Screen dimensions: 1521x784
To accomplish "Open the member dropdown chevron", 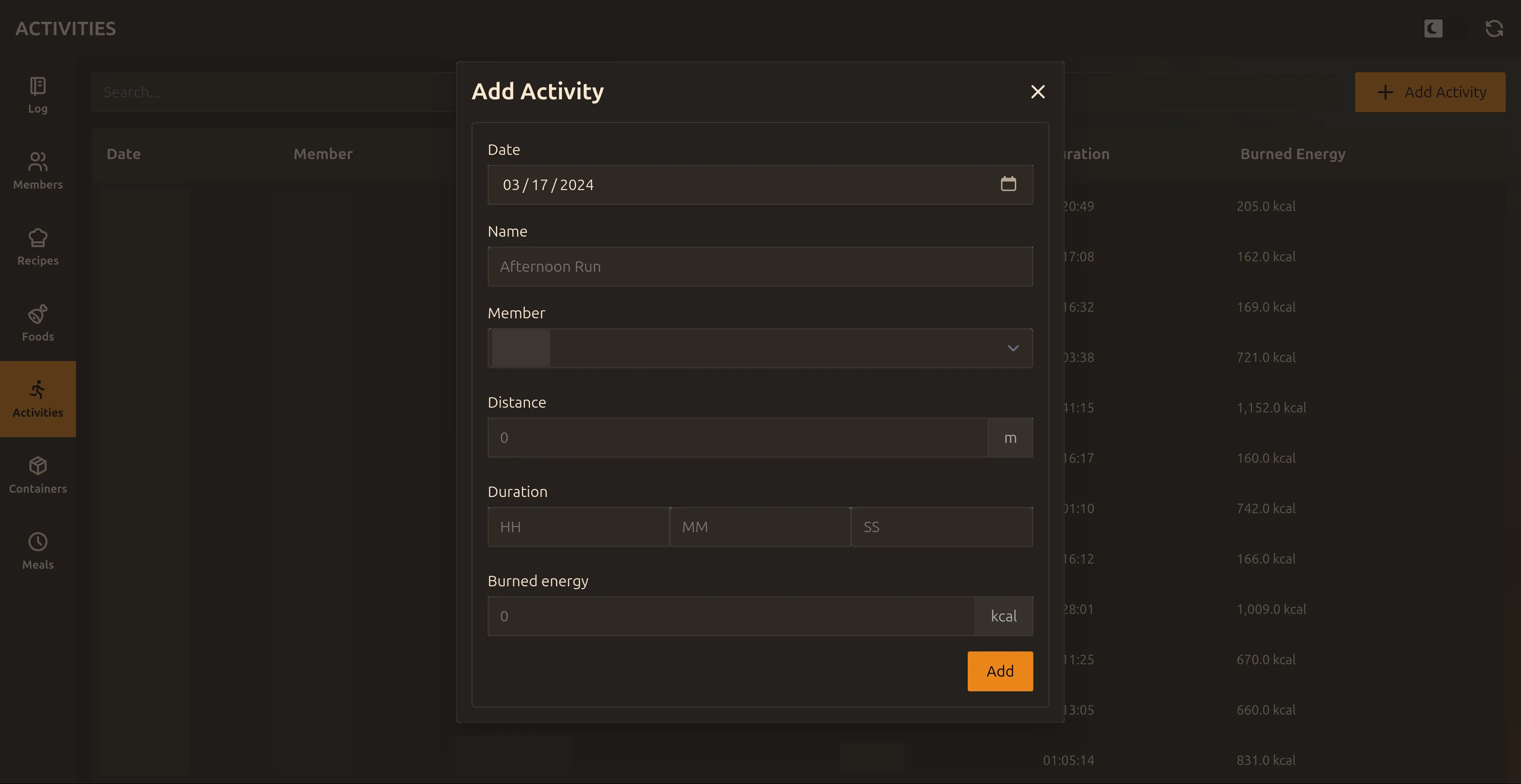I will [x=1013, y=348].
